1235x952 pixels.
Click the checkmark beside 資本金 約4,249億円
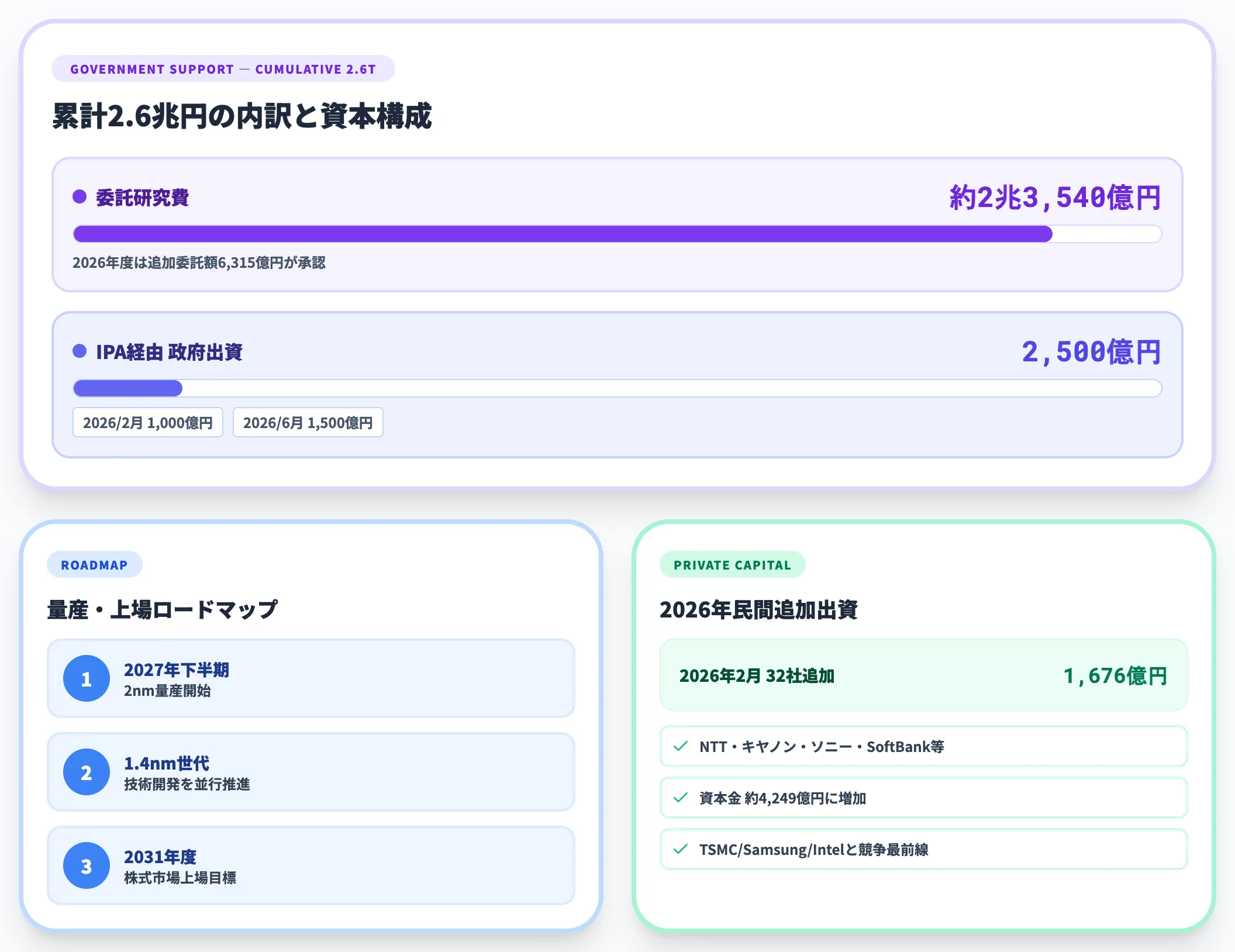point(680,798)
